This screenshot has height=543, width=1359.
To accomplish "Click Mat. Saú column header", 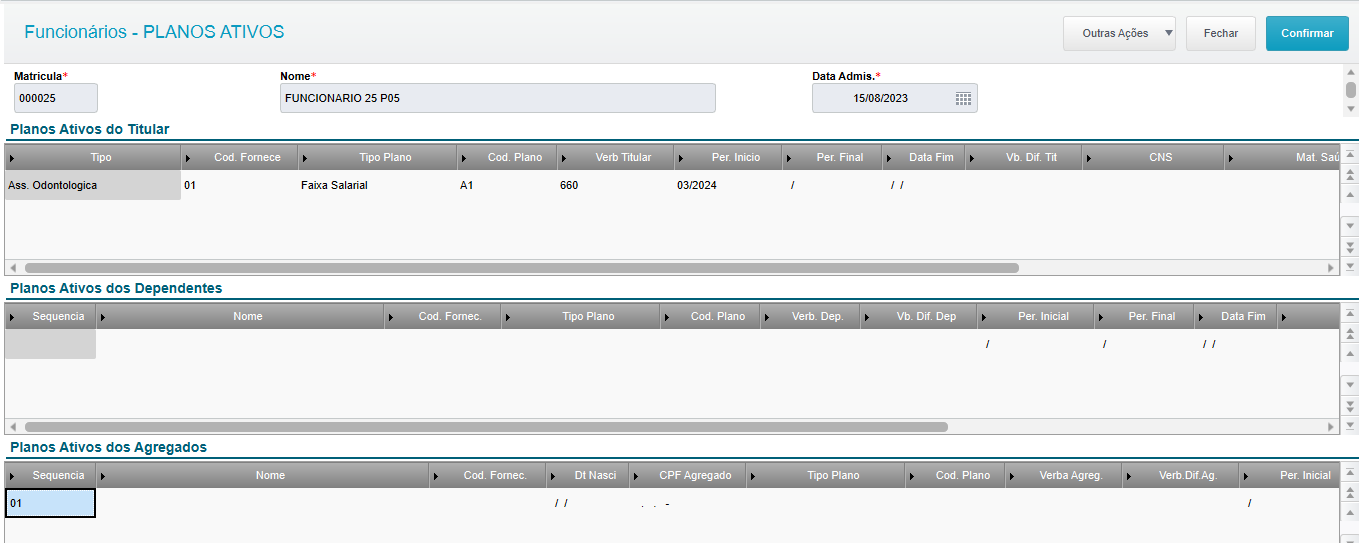I will tap(1282, 158).
